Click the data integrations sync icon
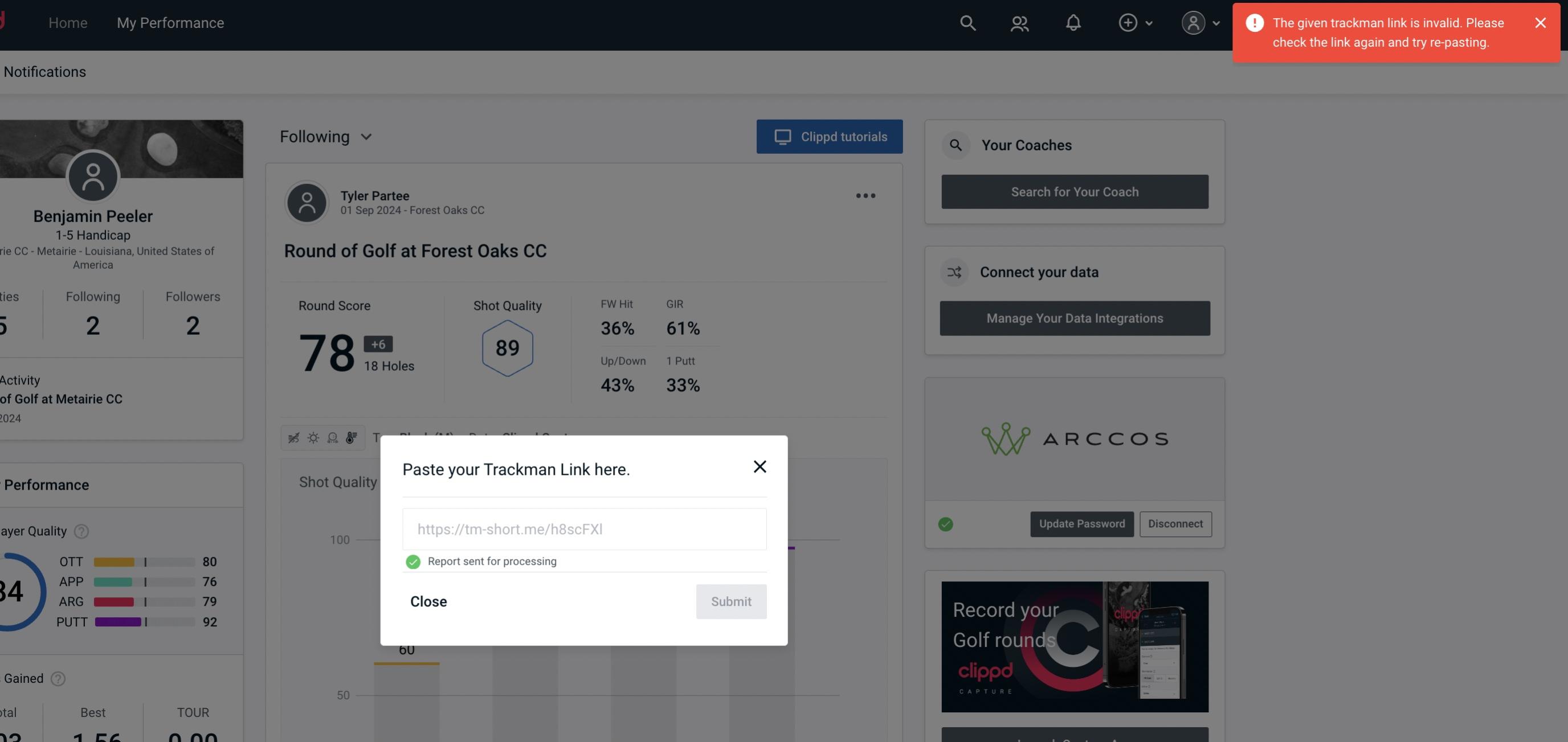The width and height of the screenshot is (1568, 742). 954,272
